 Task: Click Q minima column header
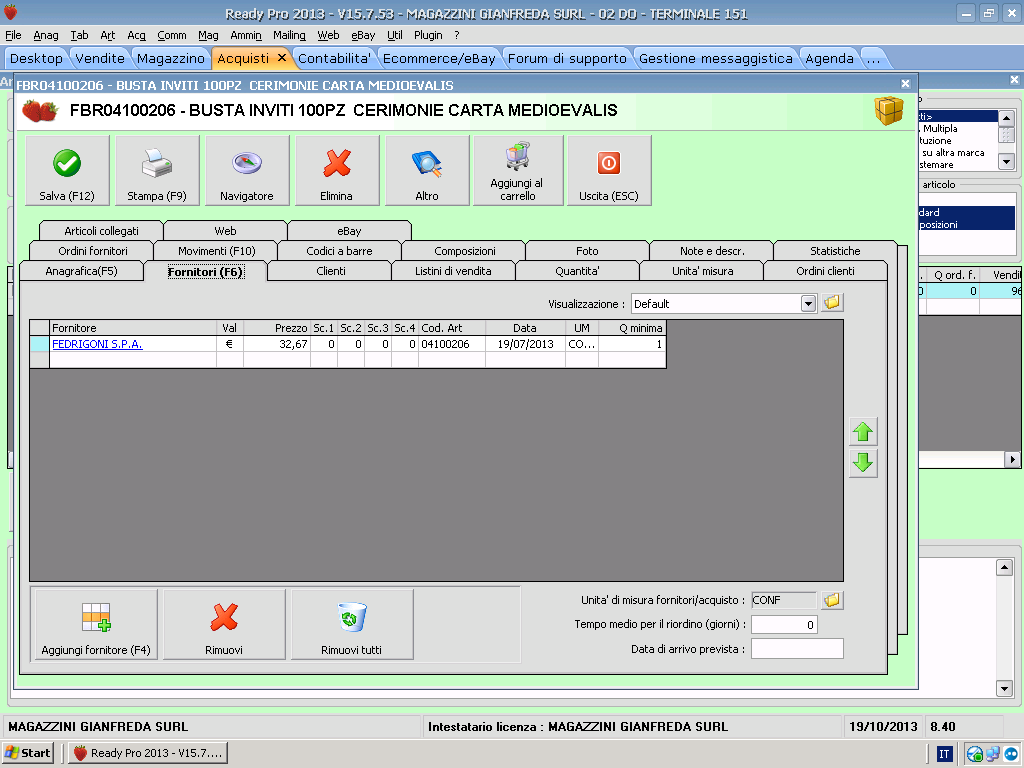(632, 328)
